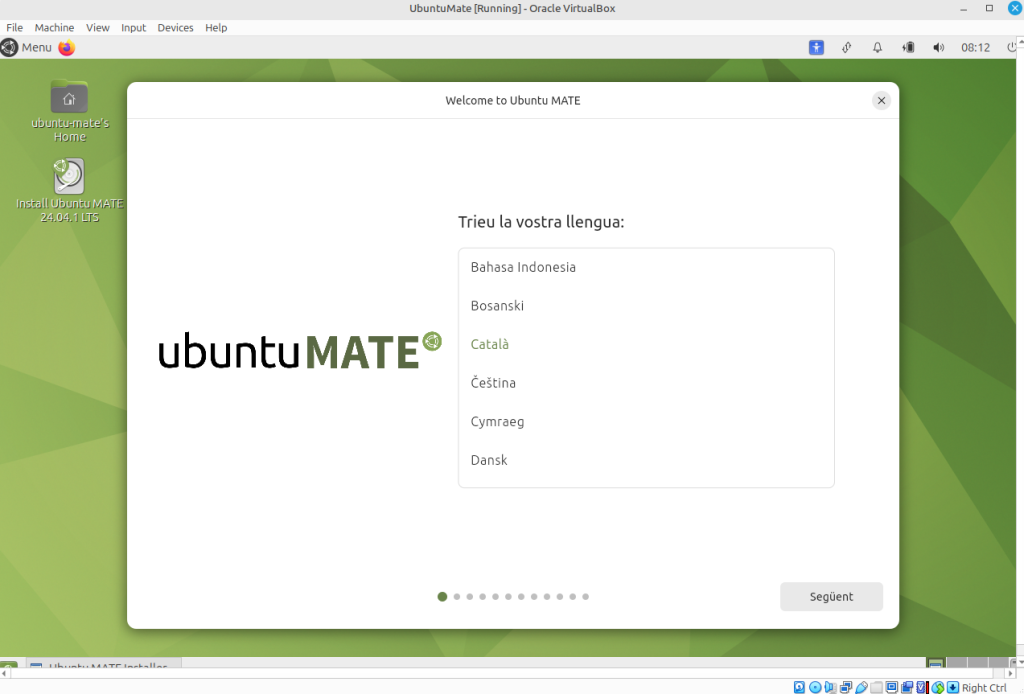Click the panel clock showing 08:12
Viewport: 1024px width, 694px height.
(x=975, y=47)
